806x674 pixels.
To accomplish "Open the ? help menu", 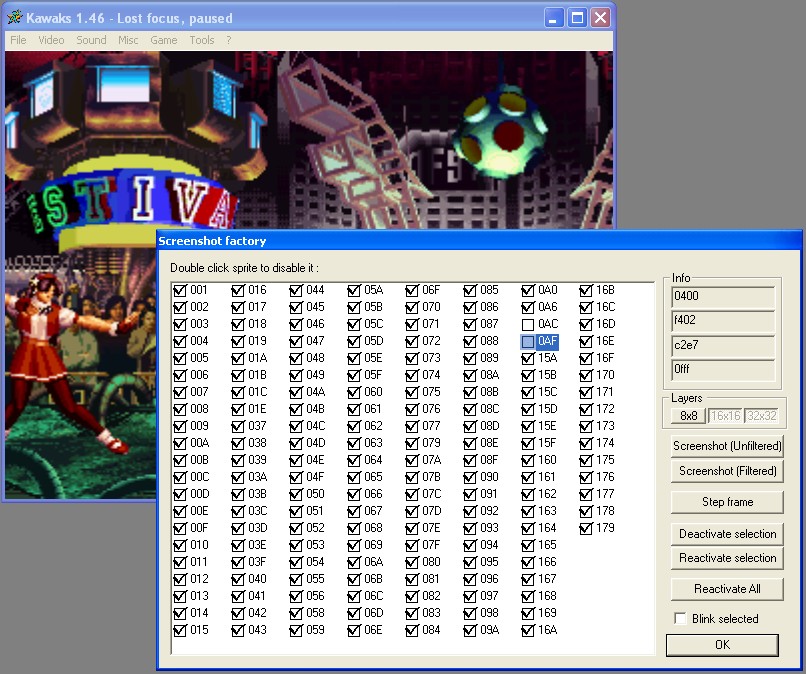I will (229, 40).
